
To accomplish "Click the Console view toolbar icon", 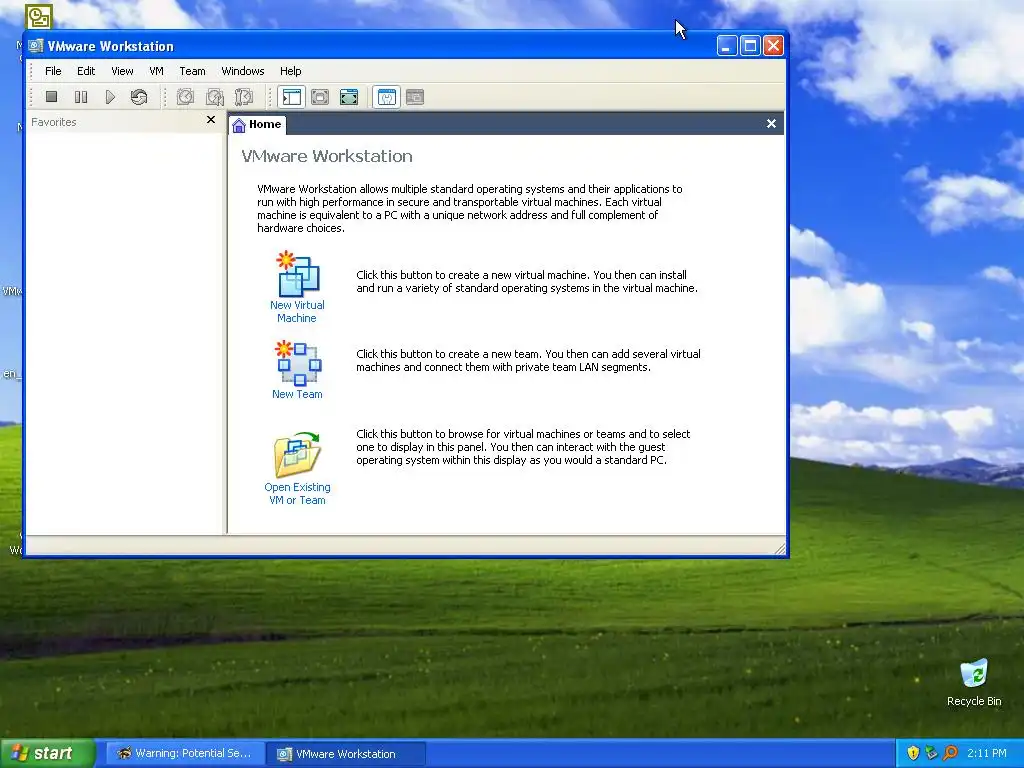I will click(x=415, y=97).
